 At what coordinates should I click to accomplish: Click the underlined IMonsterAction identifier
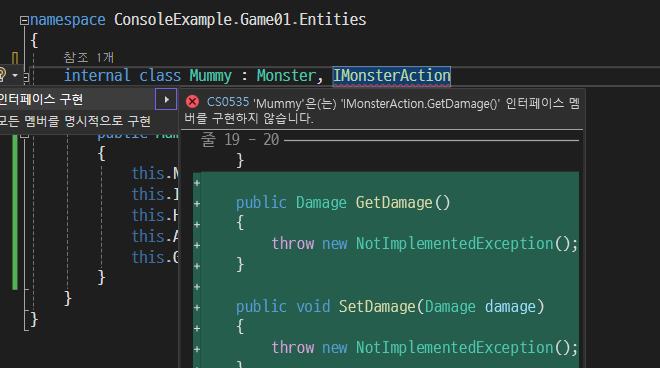pyautogui.click(x=392, y=76)
